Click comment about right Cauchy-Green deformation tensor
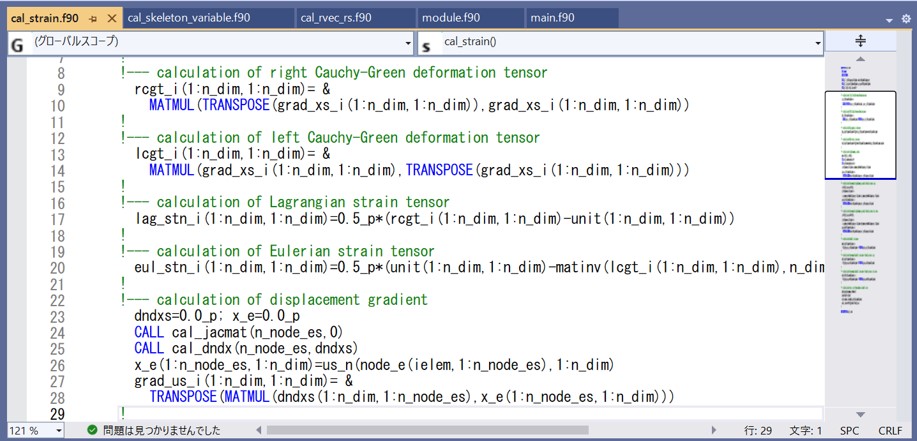917x441 pixels. click(334, 73)
